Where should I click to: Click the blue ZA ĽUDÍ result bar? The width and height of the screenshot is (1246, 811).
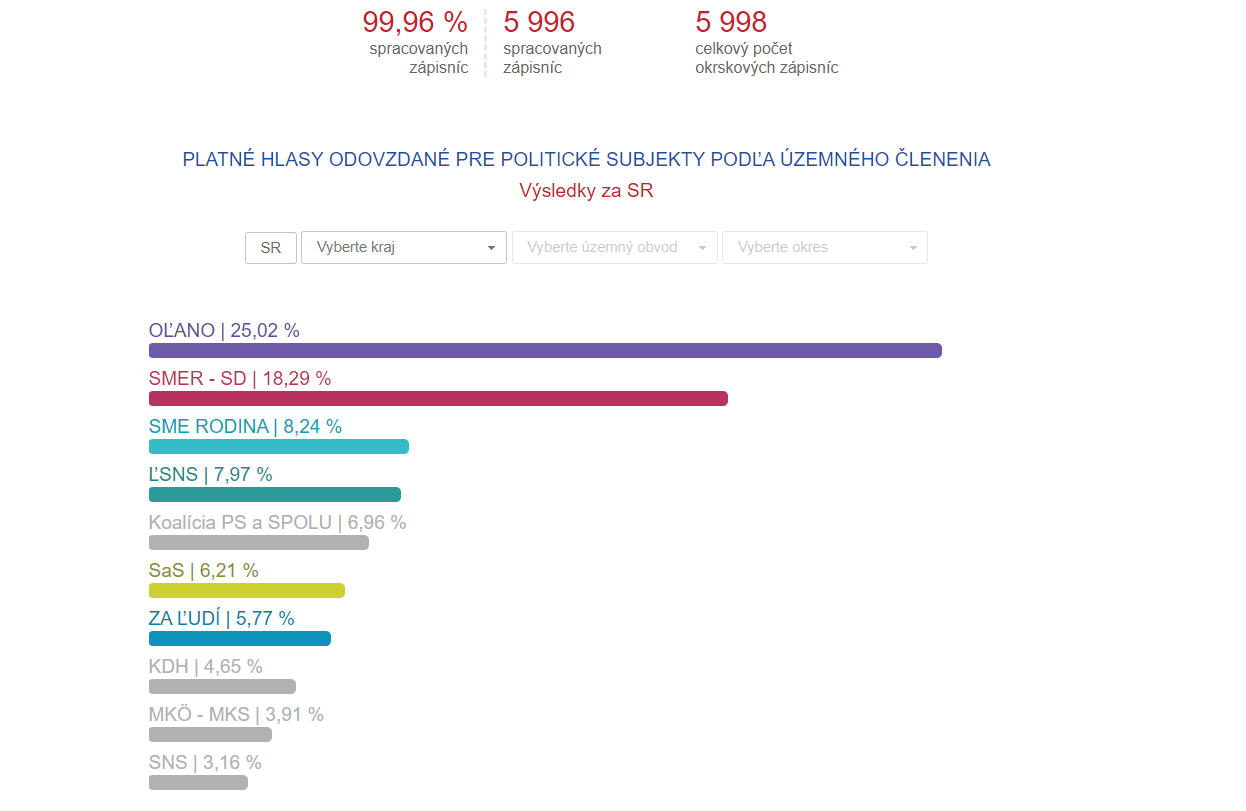tap(240, 638)
